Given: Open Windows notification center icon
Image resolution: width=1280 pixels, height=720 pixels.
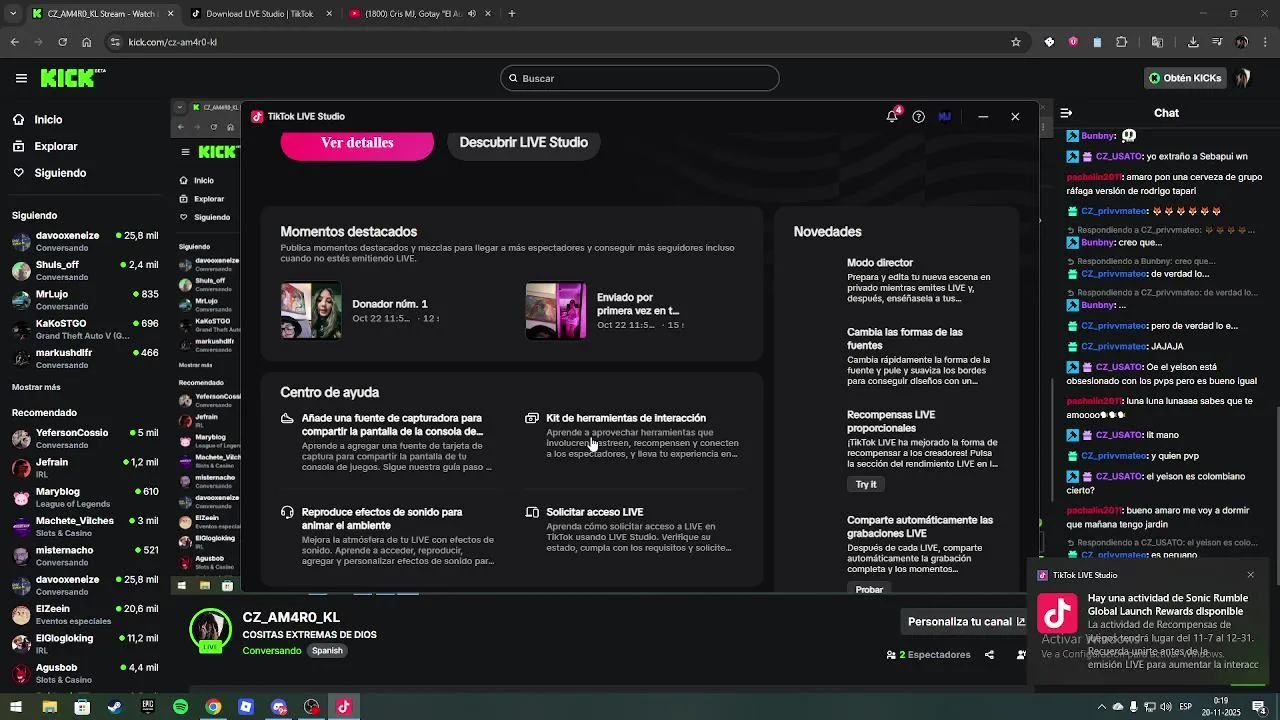Looking at the screenshot, I should coord(1259,707).
